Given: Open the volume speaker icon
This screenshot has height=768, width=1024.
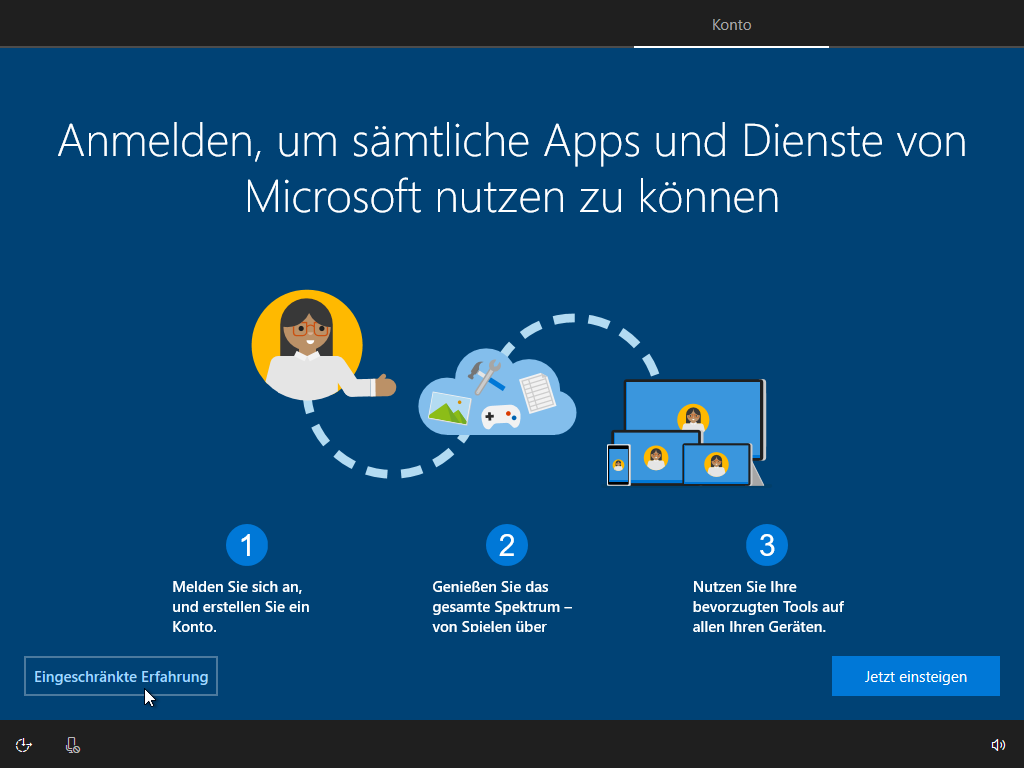Looking at the screenshot, I should 998,745.
